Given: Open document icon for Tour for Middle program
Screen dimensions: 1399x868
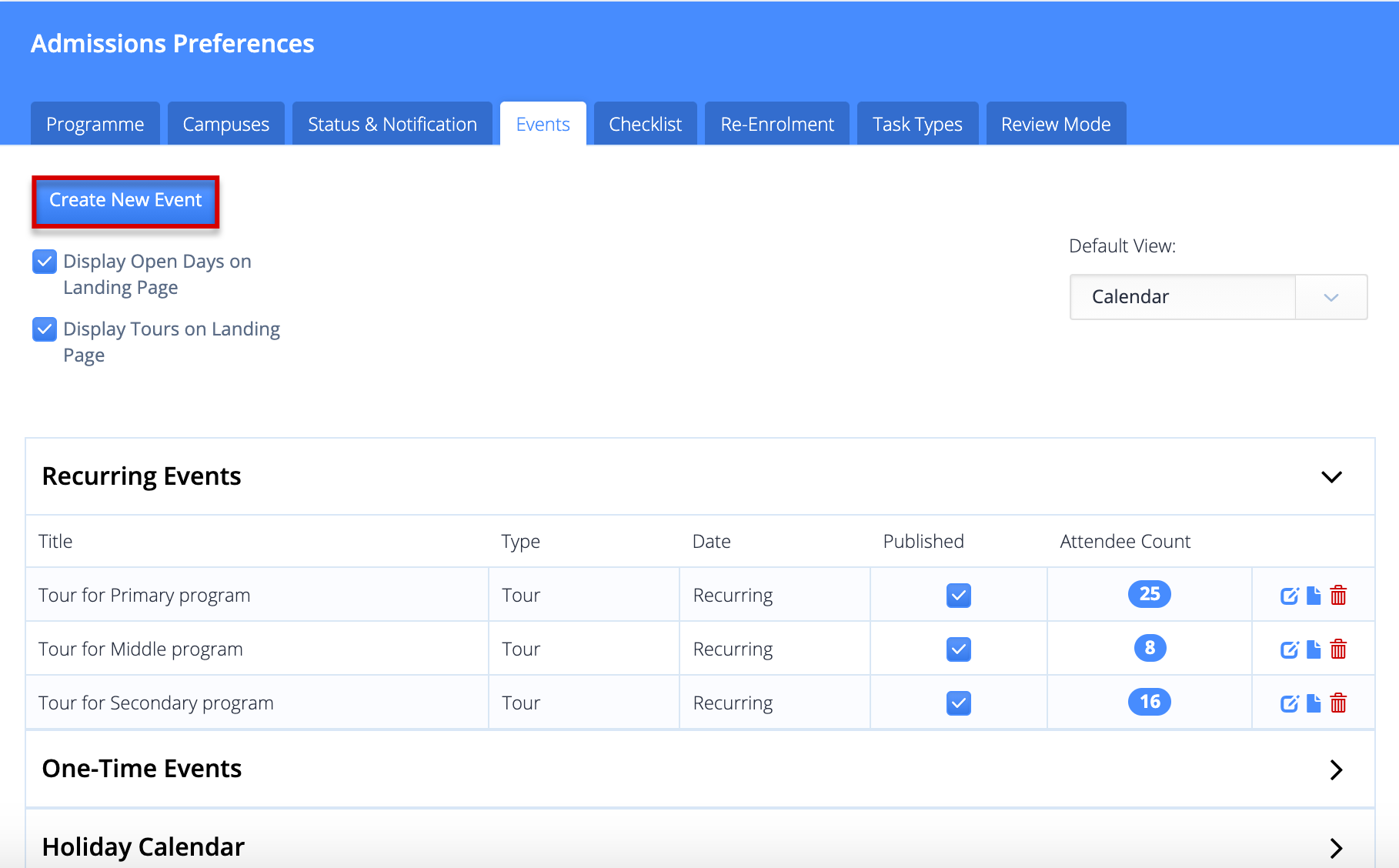Looking at the screenshot, I should tap(1314, 649).
